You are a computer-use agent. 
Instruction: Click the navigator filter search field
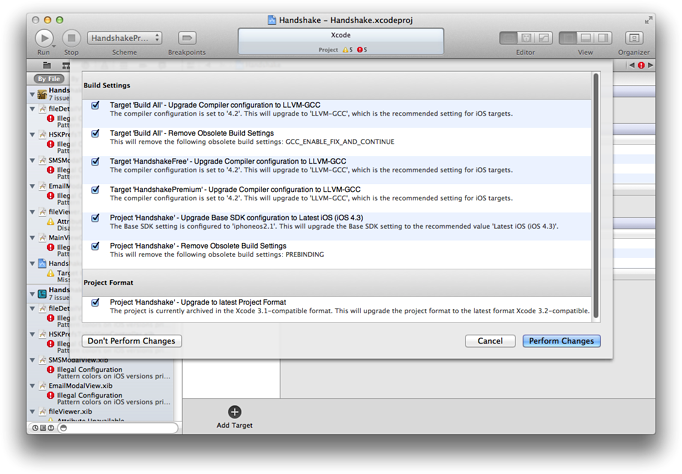[x=118, y=428]
